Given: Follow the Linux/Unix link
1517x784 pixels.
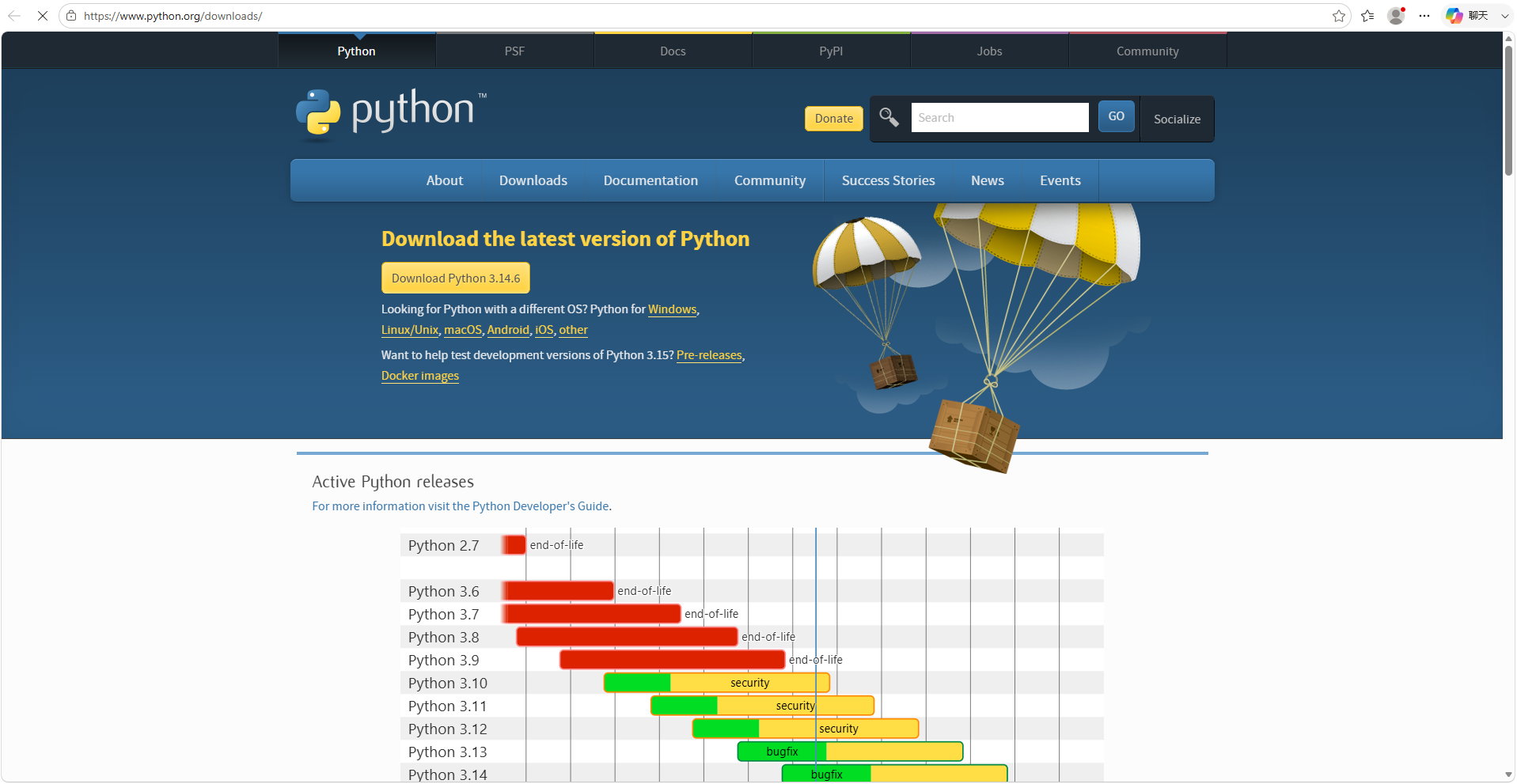Looking at the screenshot, I should pyautogui.click(x=410, y=330).
